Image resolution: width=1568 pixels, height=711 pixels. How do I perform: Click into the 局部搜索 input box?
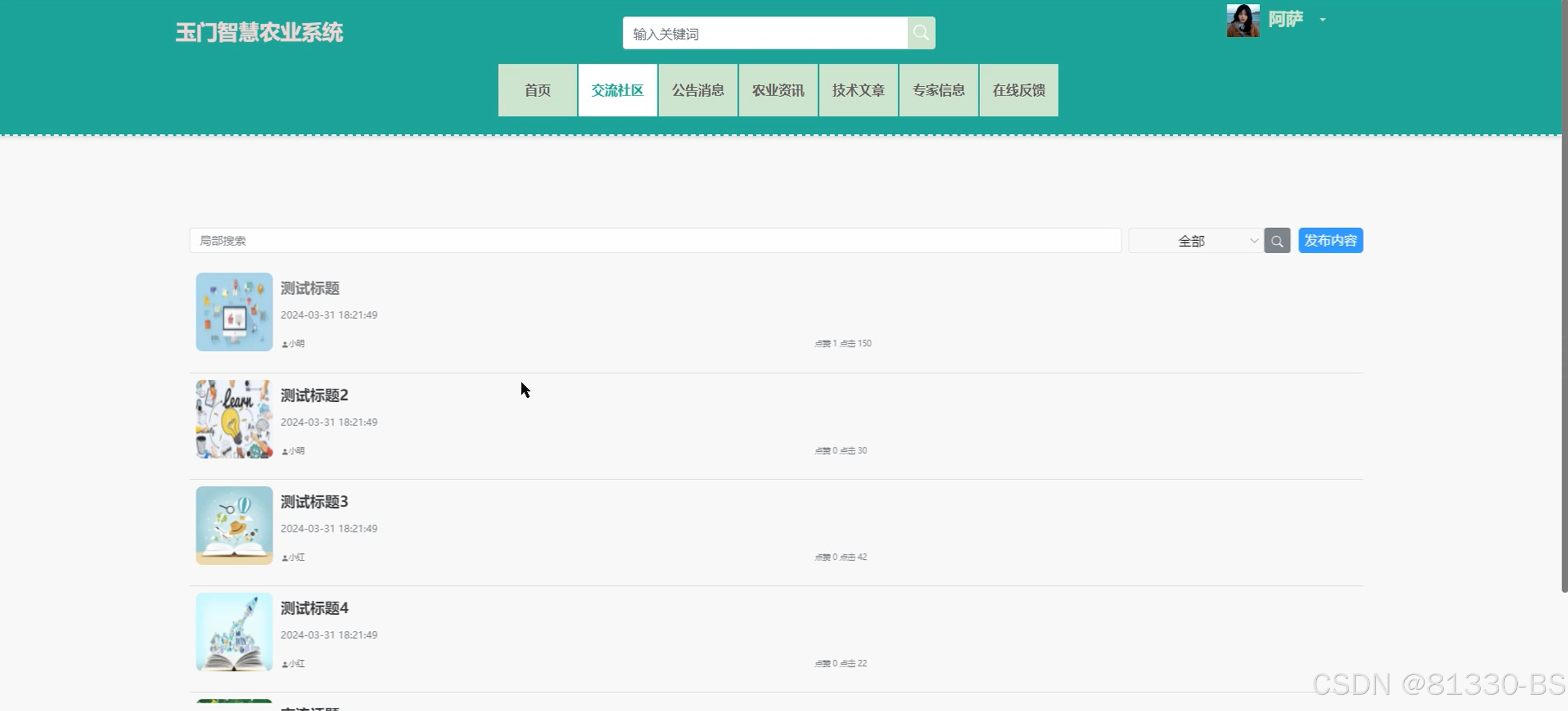(654, 241)
